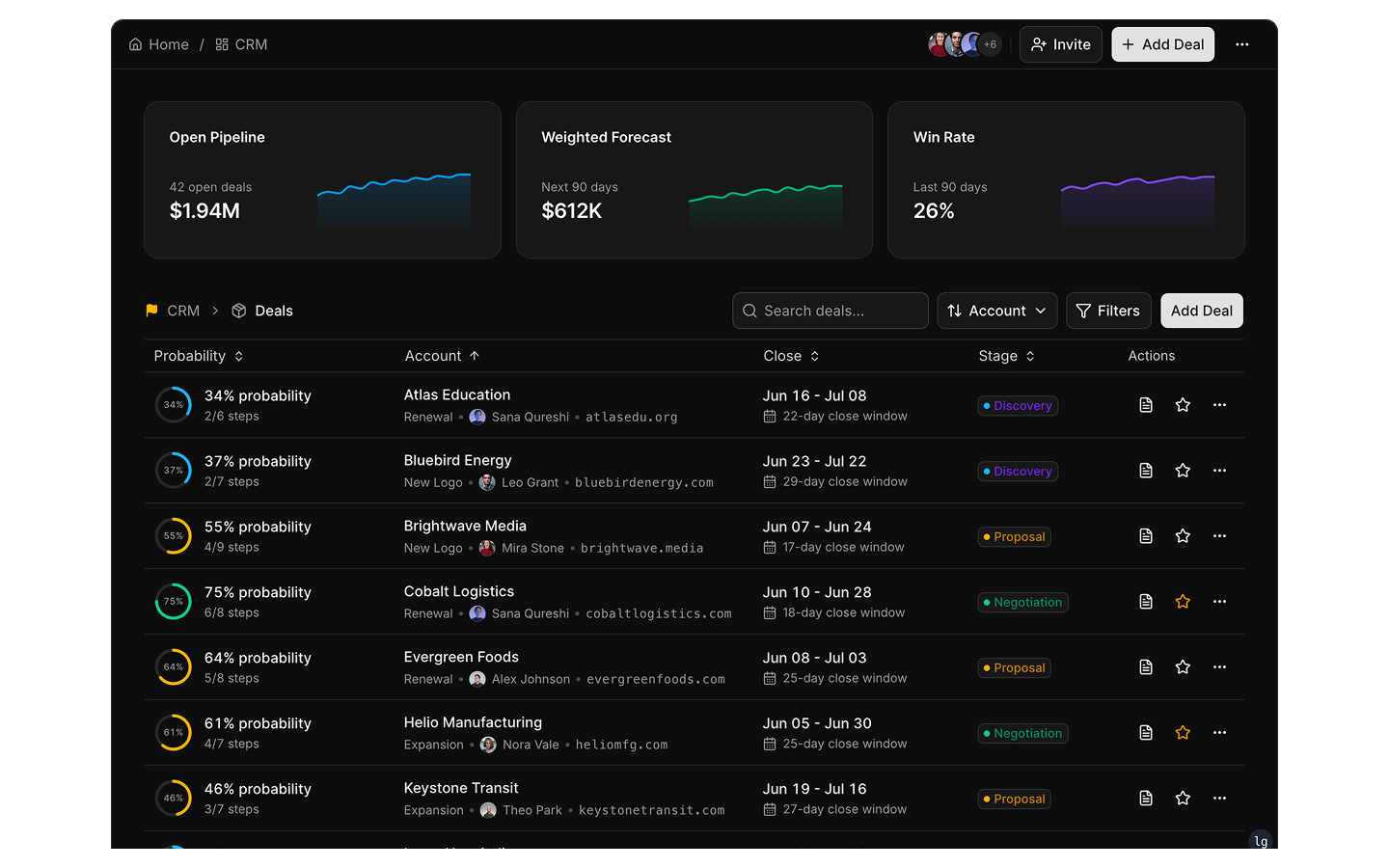Click the Invite button
Viewport: 1389px width, 868px height.
[1061, 44]
